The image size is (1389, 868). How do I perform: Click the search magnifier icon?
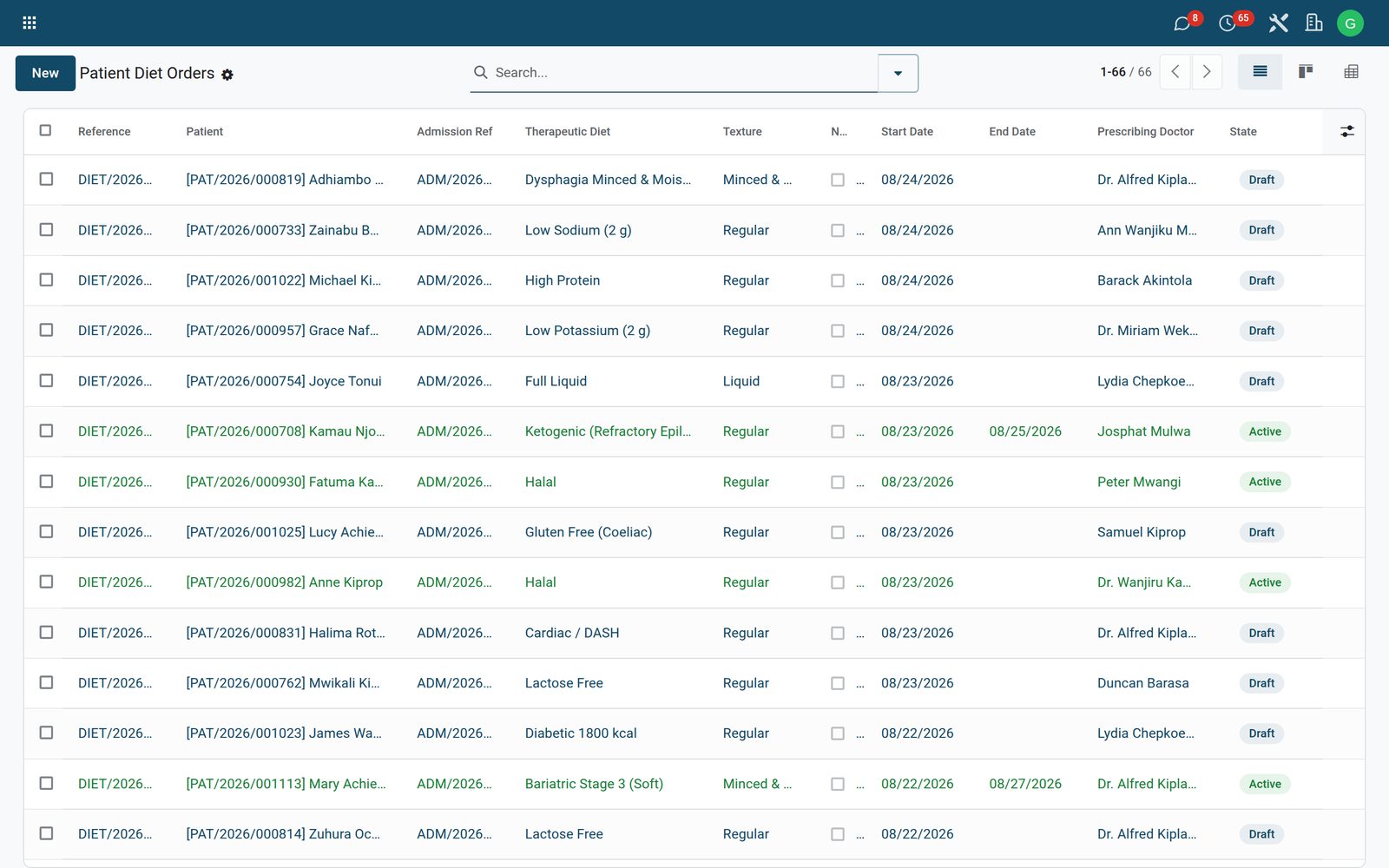point(480,72)
